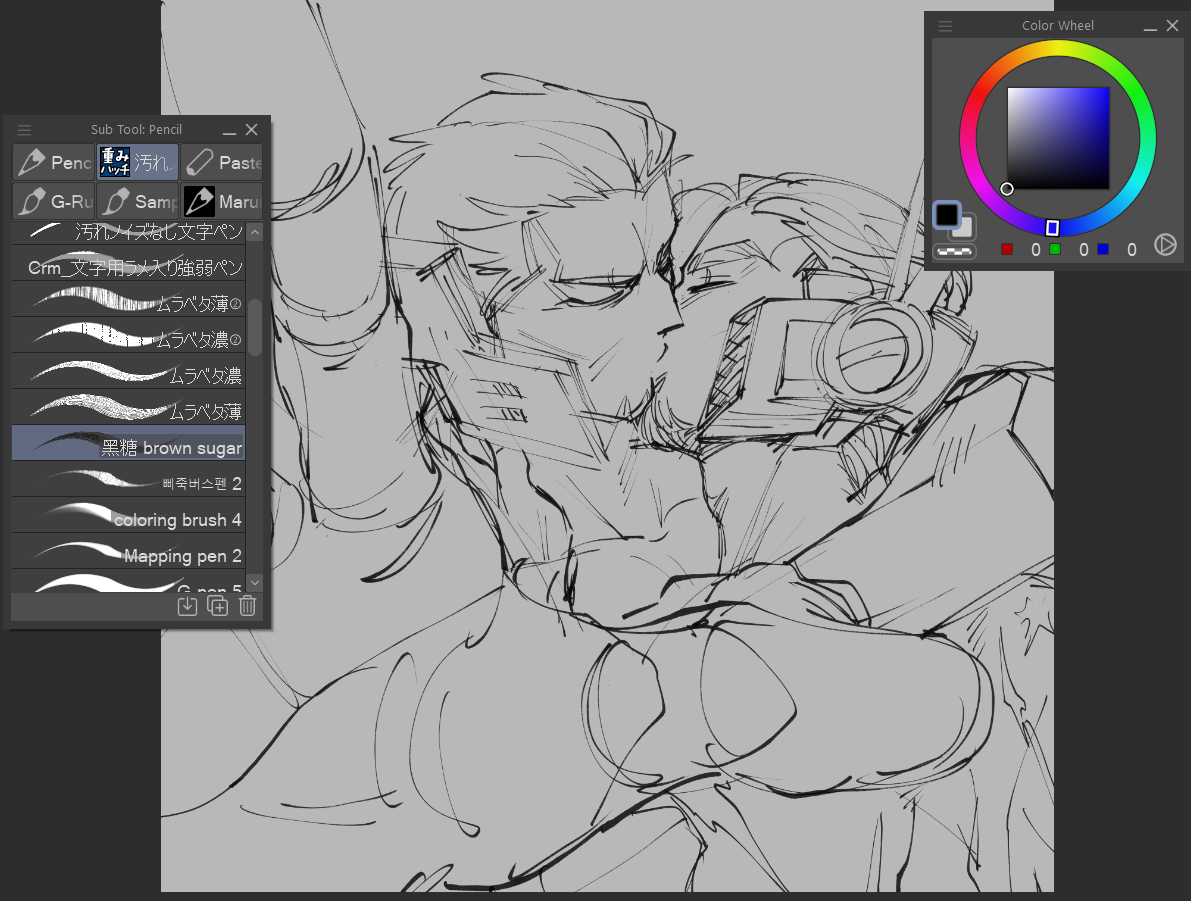1191x901 pixels.
Task: Minimize the Color Wheel panel
Action: tap(1151, 26)
